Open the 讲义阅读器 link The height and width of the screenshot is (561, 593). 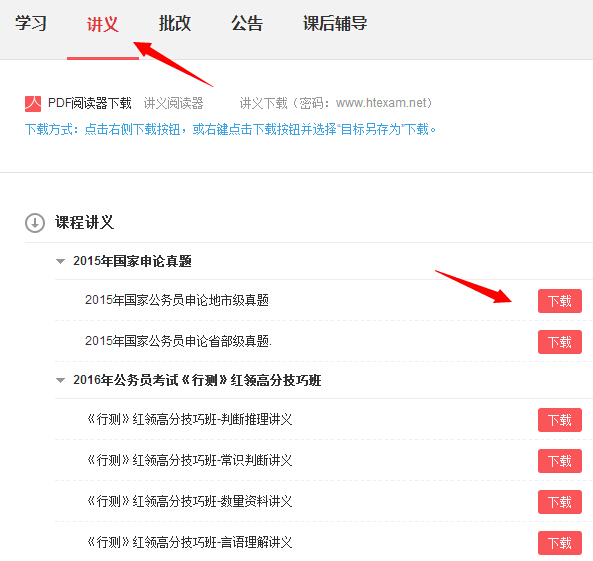[x=174, y=103]
